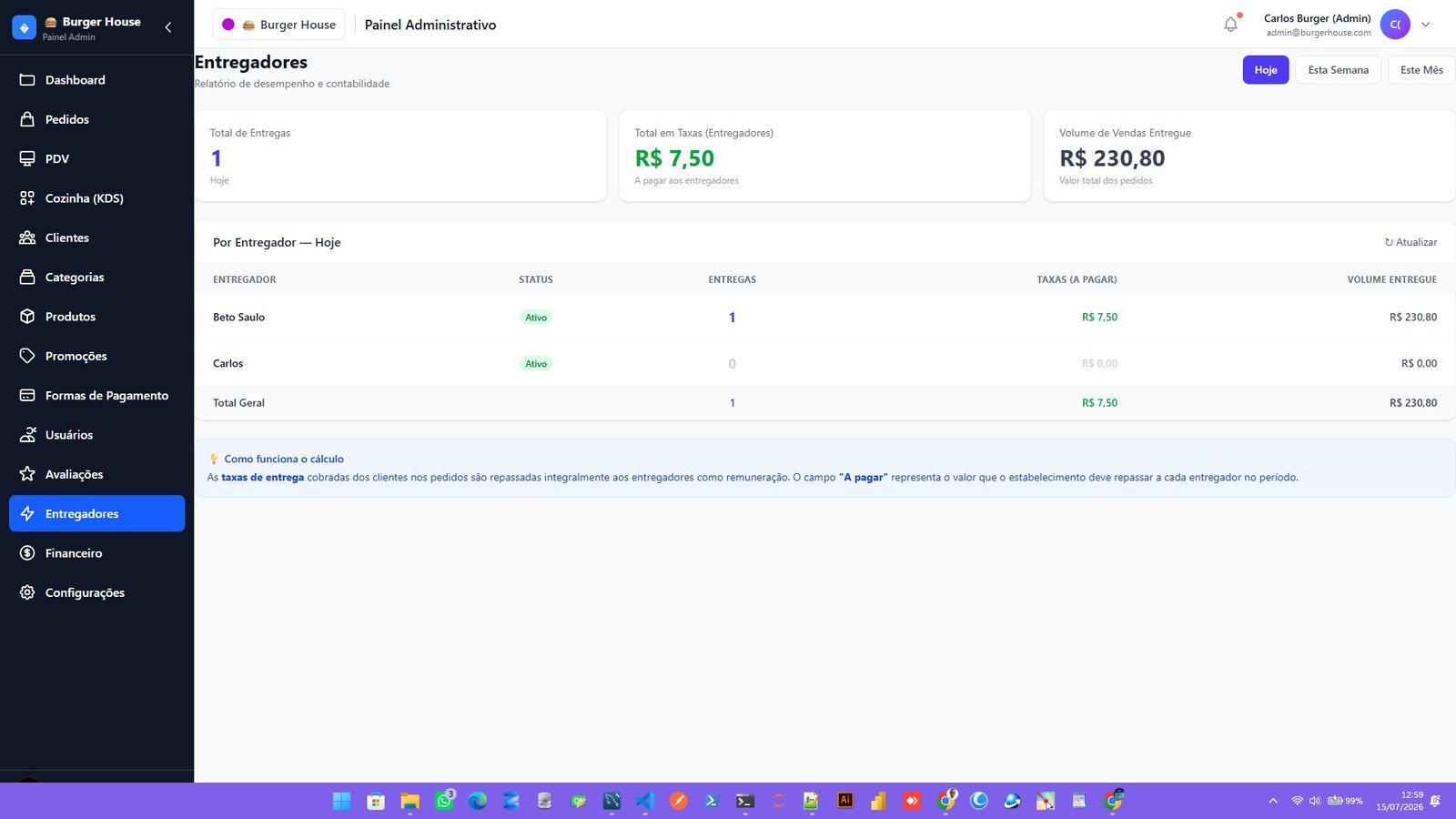
Task: Collapse the sidebar with the chevron
Action: click(x=168, y=27)
